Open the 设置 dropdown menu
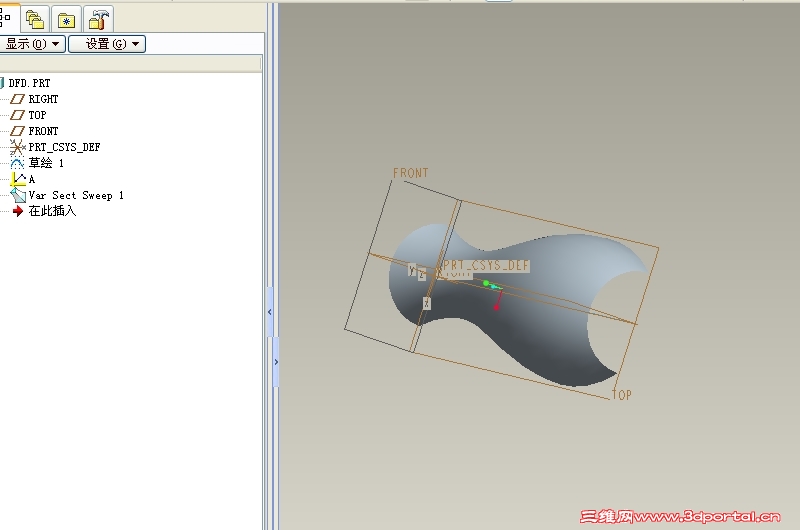 (107, 44)
